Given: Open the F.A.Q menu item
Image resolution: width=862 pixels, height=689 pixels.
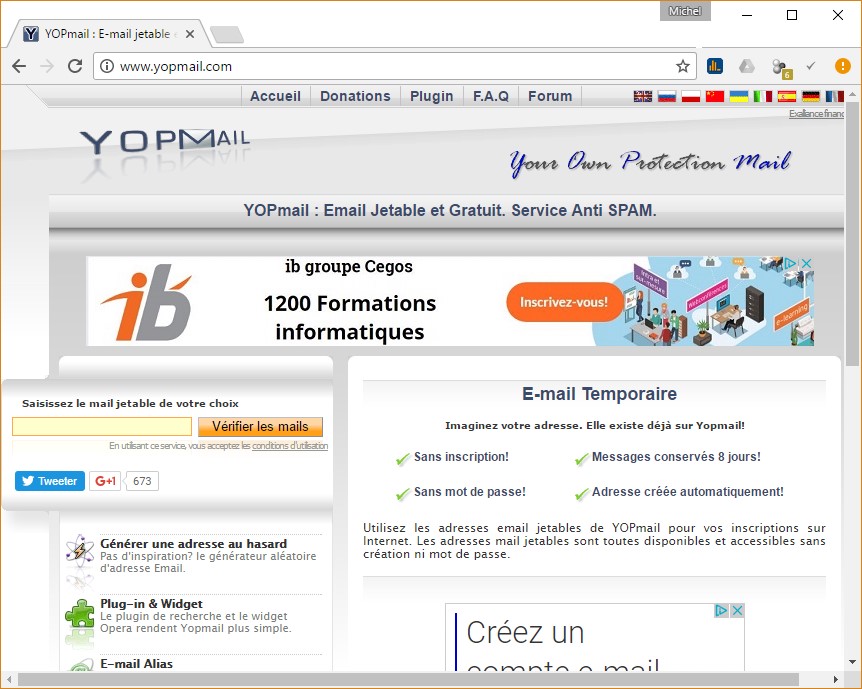Looking at the screenshot, I should [x=491, y=96].
